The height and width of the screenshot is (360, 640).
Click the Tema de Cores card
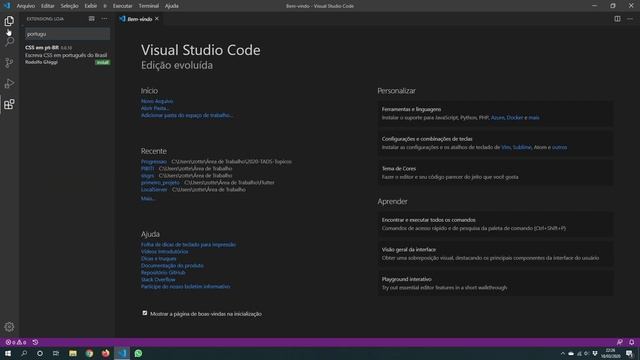coord(495,173)
